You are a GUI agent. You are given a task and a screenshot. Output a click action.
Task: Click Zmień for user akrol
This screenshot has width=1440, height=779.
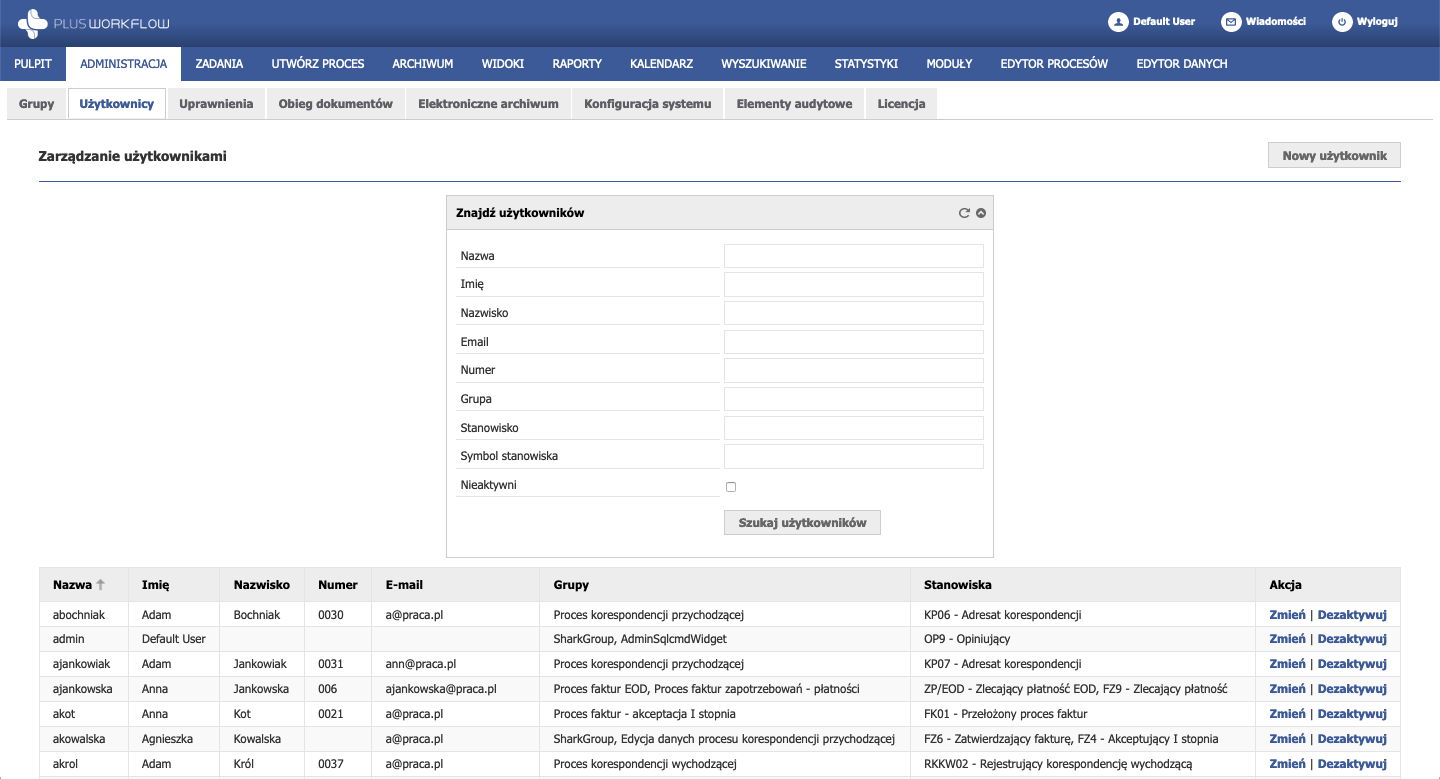pos(1287,764)
